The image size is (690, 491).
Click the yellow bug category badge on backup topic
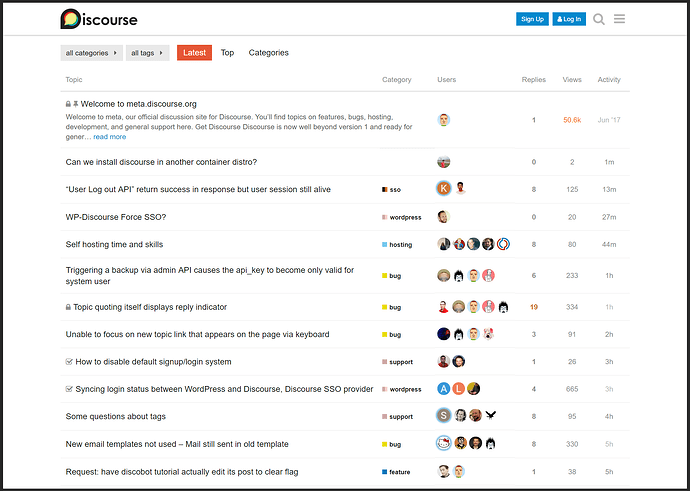(391, 276)
